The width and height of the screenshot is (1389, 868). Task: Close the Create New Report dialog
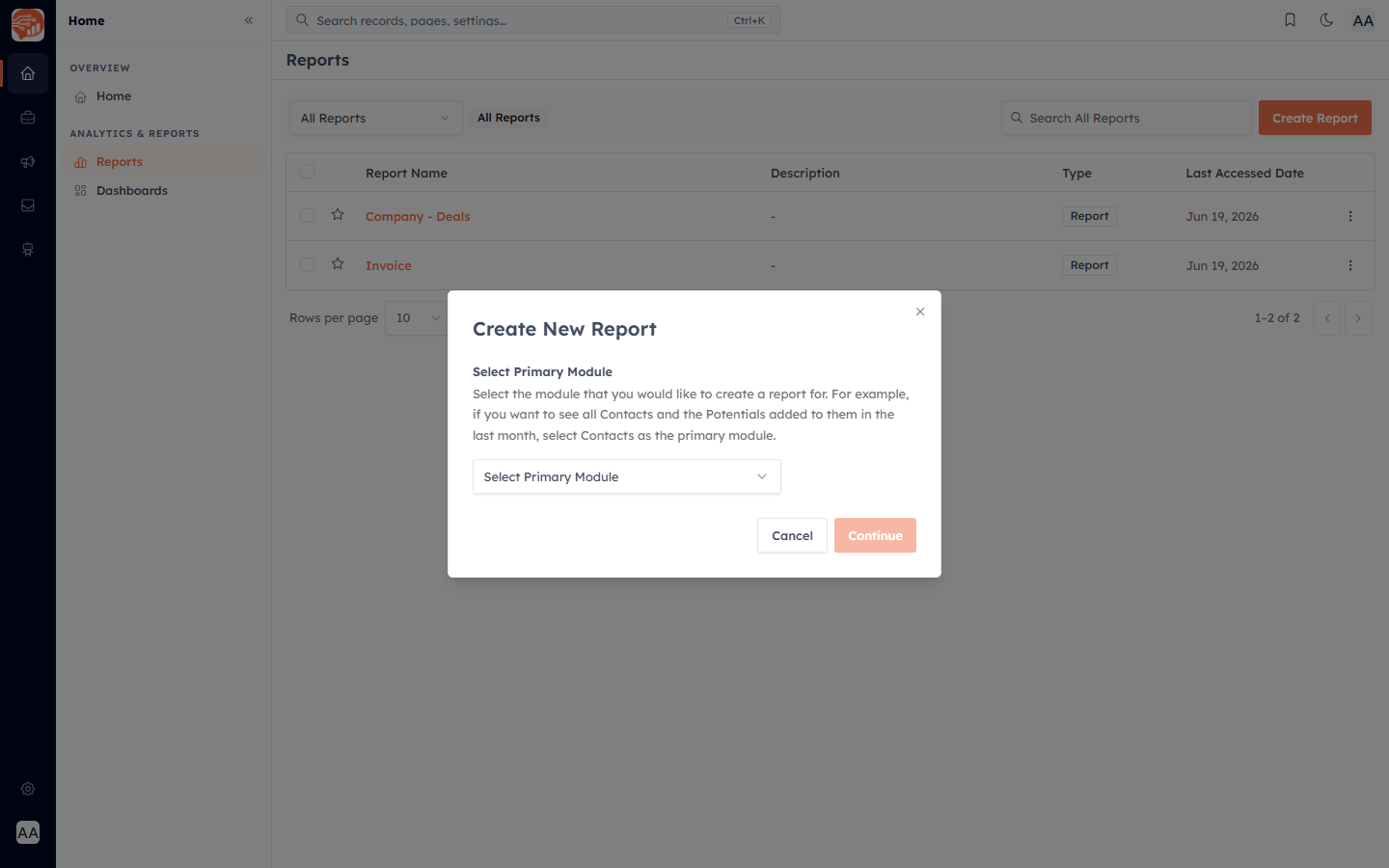[x=920, y=312]
